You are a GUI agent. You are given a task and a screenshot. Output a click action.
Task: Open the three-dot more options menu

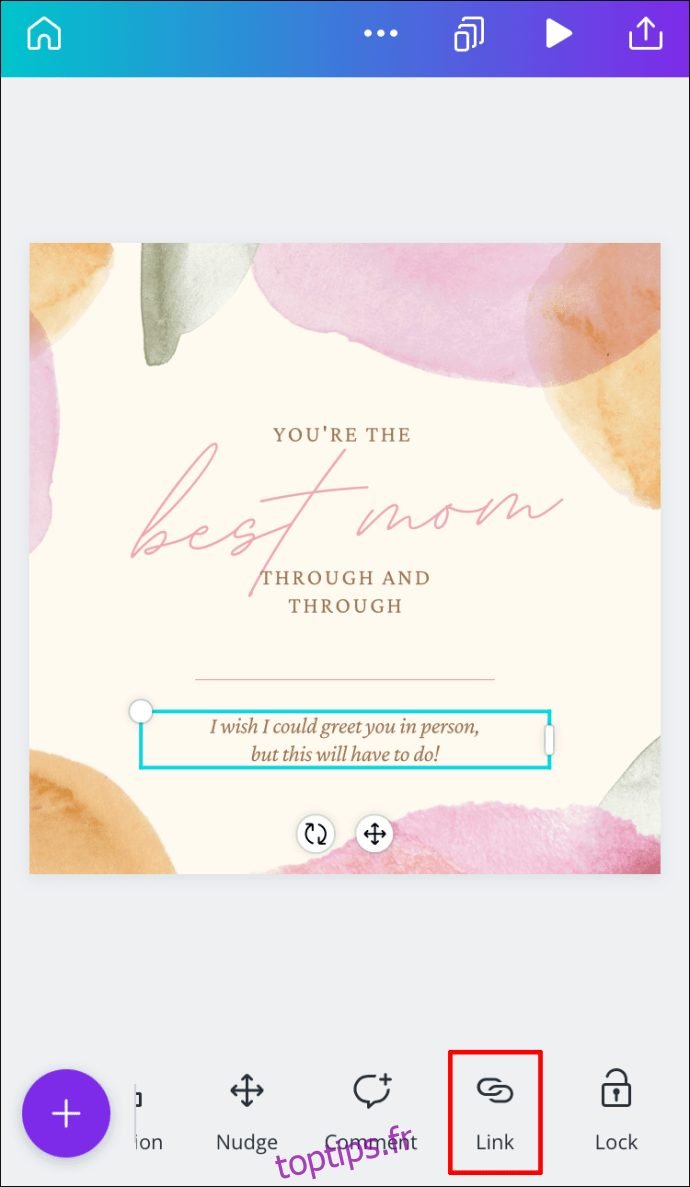click(x=380, y=34)
